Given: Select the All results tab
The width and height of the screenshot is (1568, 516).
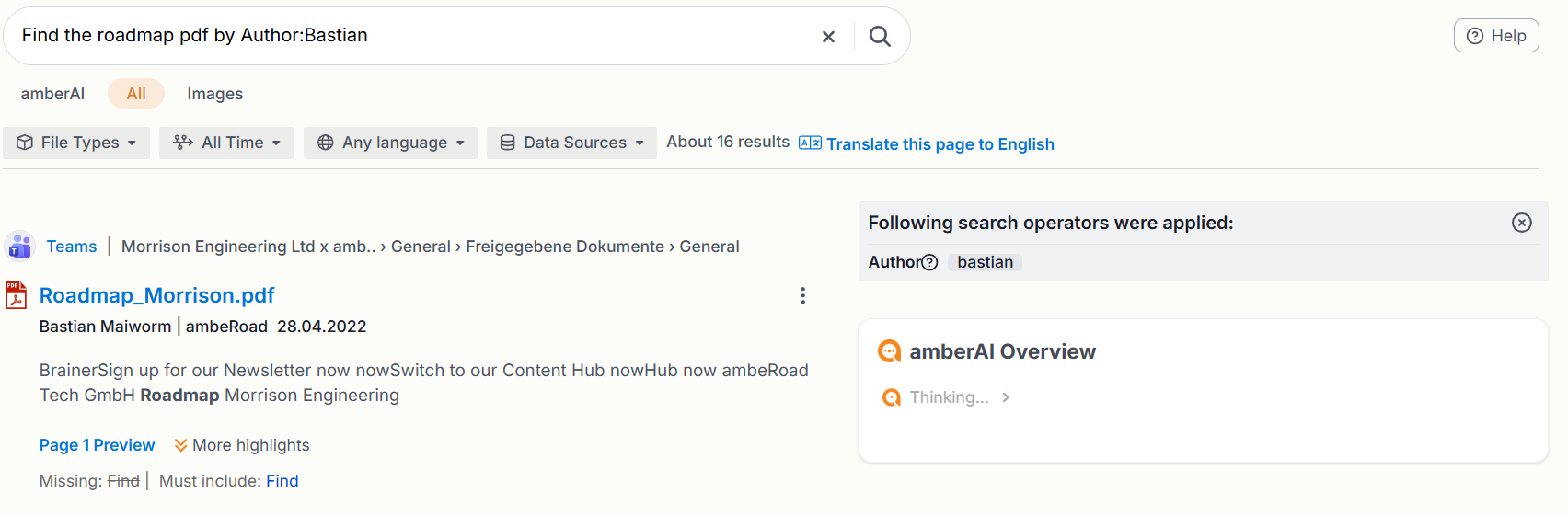Looking at the screenshot, I should coord(136,94).
